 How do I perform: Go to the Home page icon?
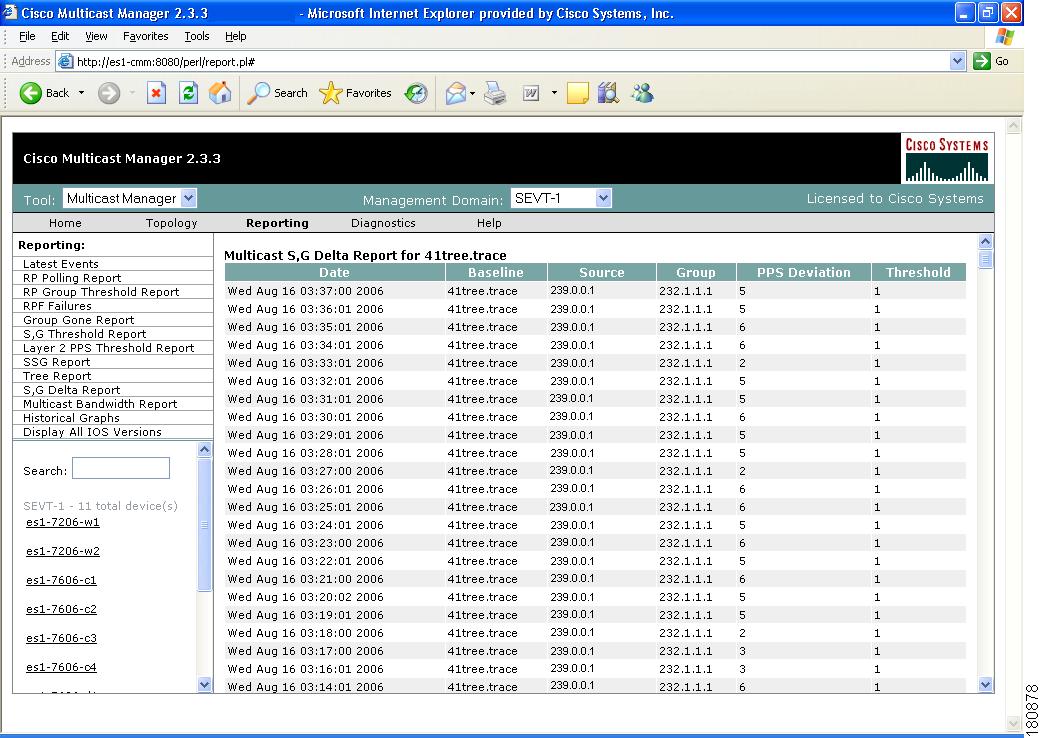point(220,93)
